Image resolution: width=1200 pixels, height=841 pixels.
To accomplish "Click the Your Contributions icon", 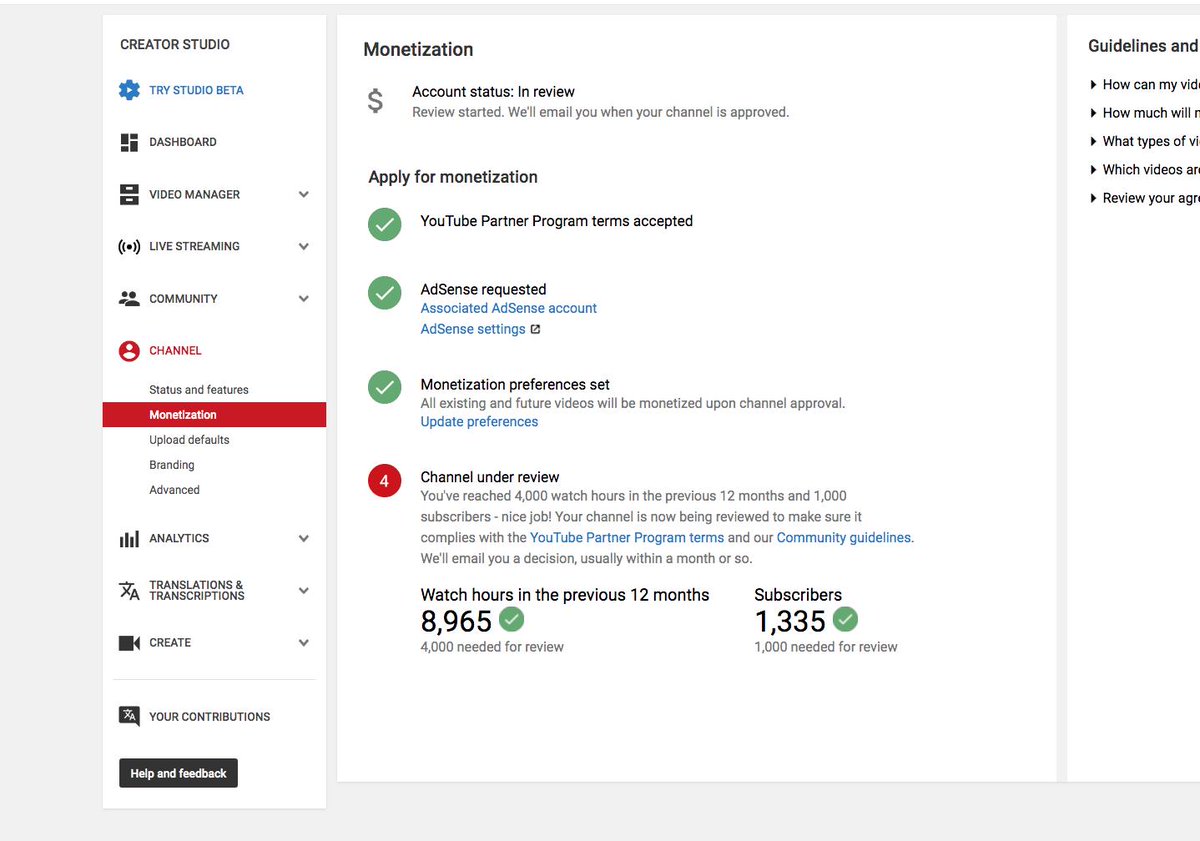I will coord(129,716).
